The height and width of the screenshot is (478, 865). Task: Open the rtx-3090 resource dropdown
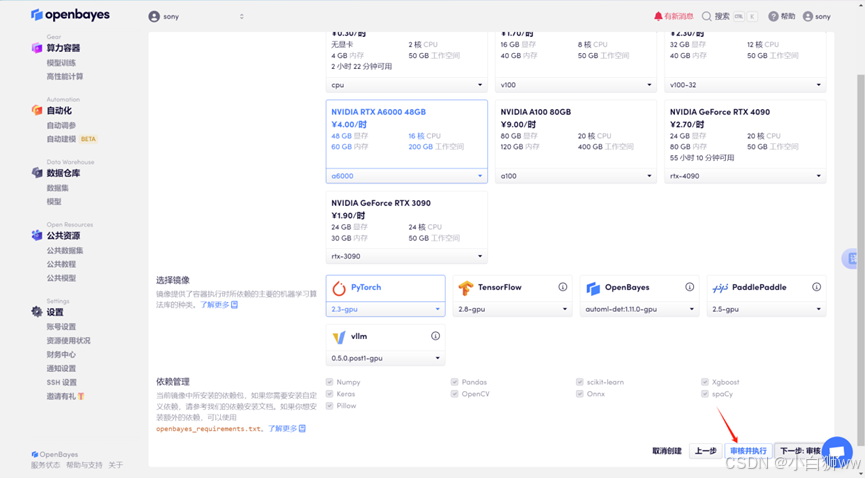(x=407, y=256)
